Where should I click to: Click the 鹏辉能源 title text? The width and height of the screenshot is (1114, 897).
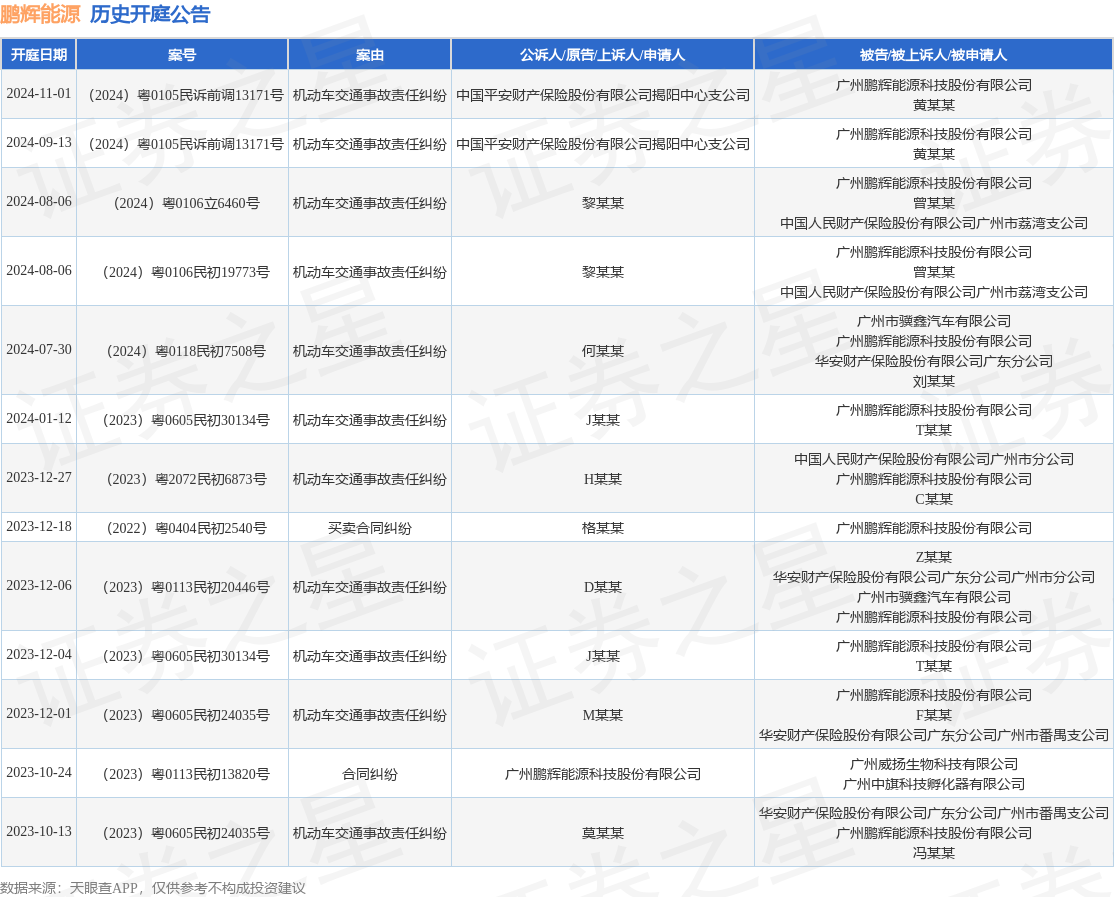click(x=40, y=14)
